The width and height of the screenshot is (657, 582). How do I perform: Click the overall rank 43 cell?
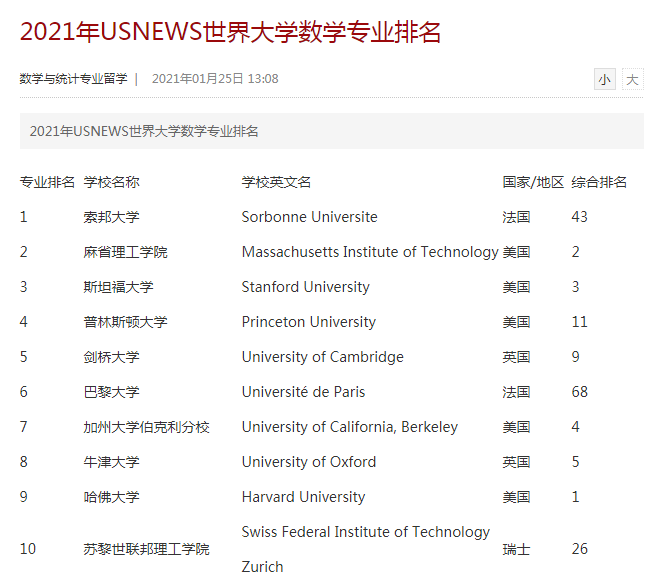point(579,217)
